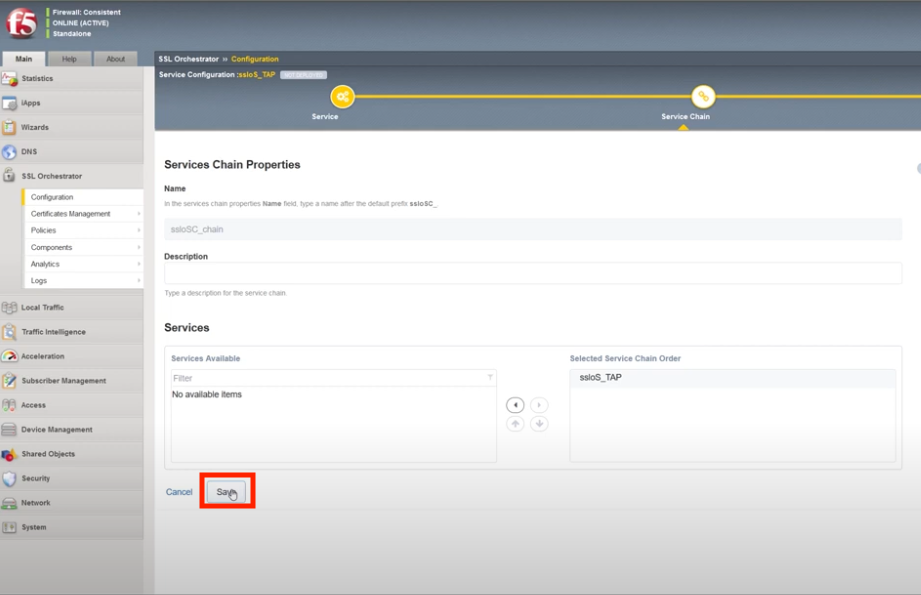Click the Description input field
Viewport: 921px width, 595px height.
click(x=533, y=273)
